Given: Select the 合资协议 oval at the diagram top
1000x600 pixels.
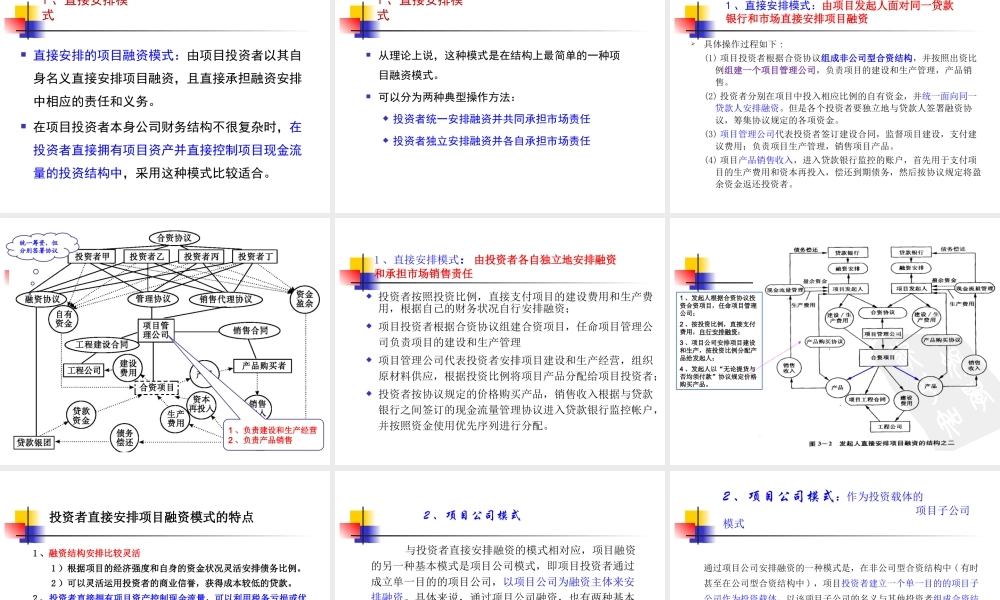Looking at the screenshot, I should click(x=175, y=238).
